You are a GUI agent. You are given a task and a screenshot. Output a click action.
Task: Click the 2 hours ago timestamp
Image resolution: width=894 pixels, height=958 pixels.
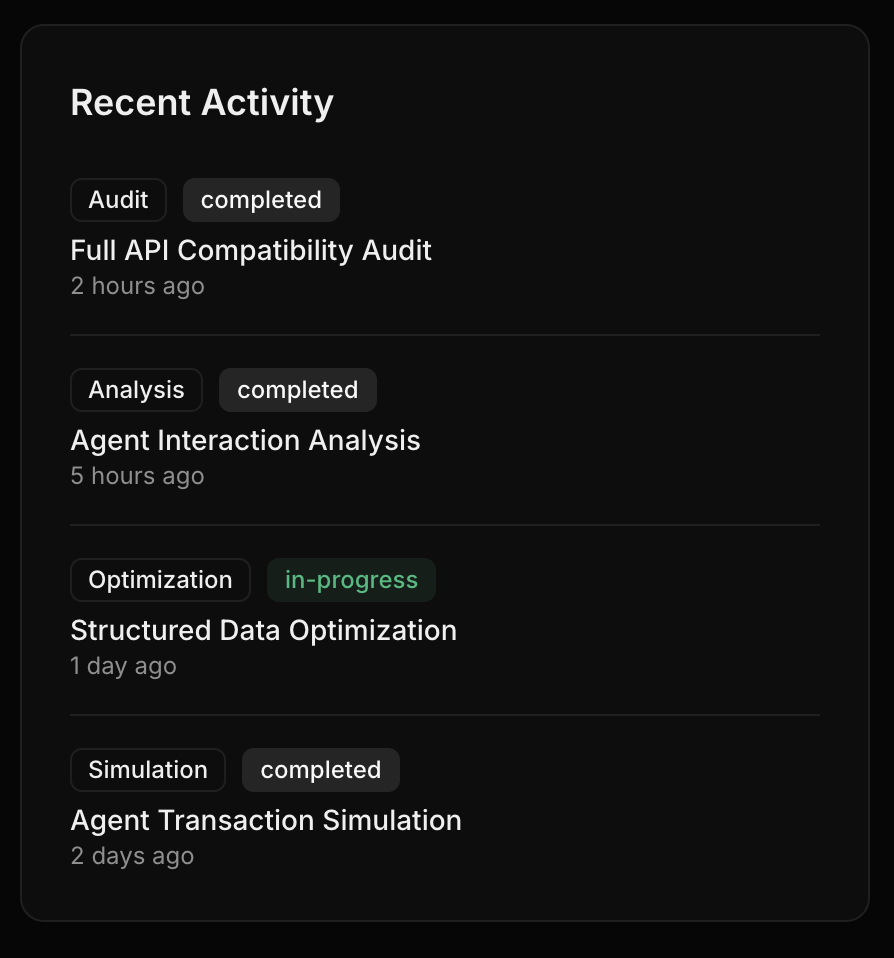[x=137, y=286]
